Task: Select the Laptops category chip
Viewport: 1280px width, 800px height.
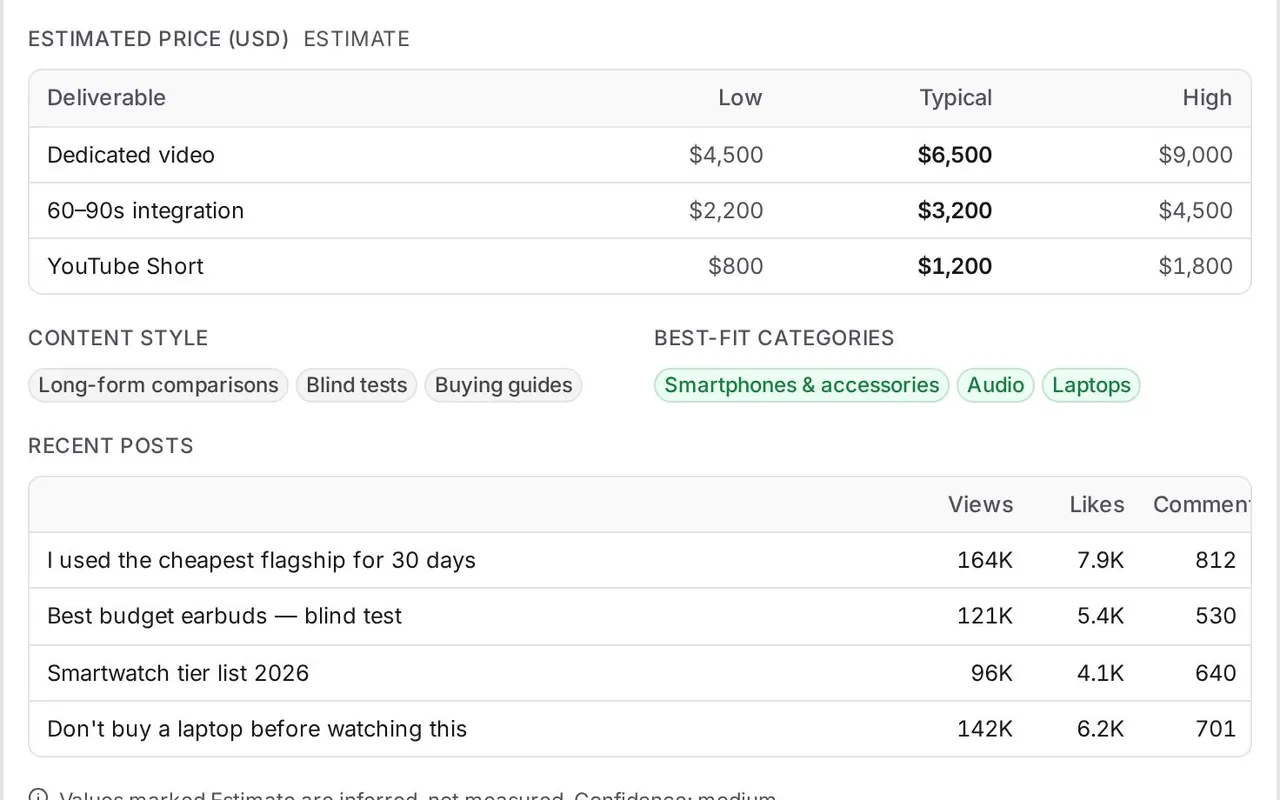Action: [x=1091, y=385]
